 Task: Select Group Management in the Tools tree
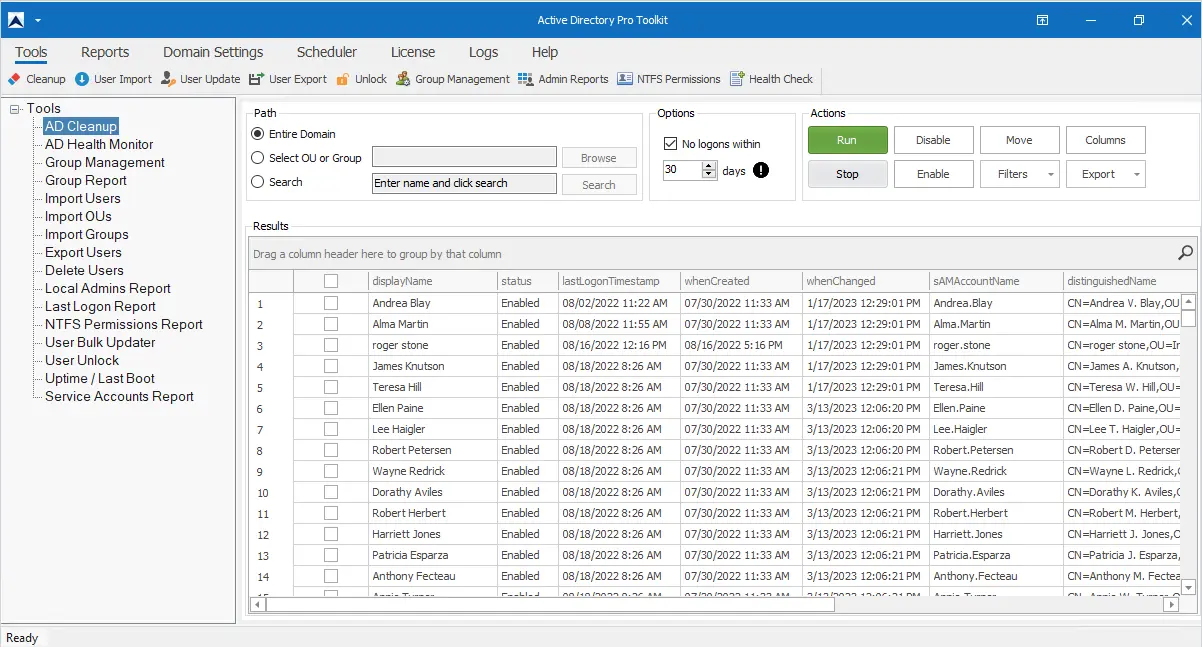point(105,163)
